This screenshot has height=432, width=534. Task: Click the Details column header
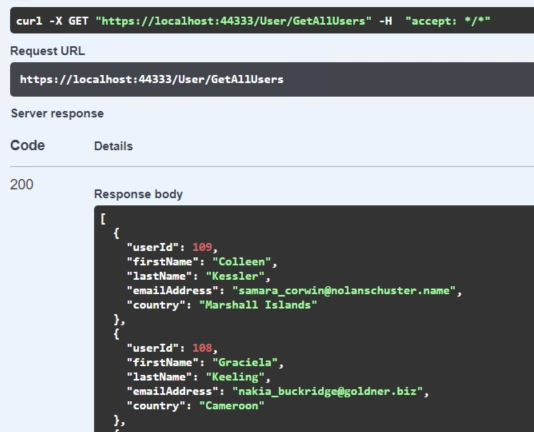point(113,146)
